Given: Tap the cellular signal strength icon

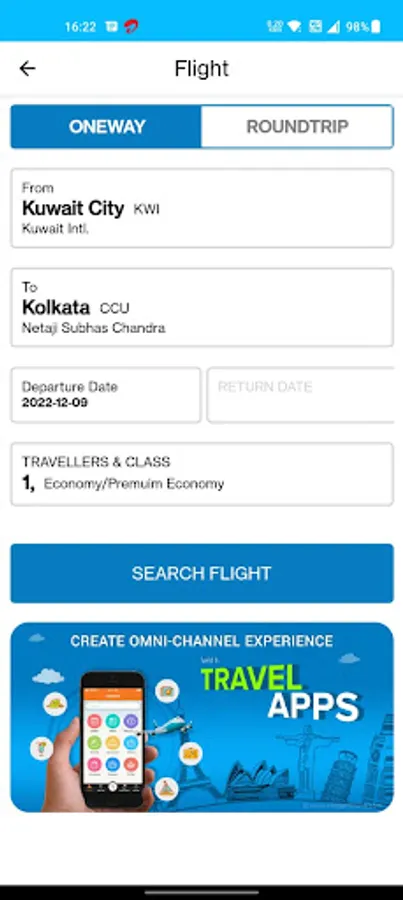Looking at the screenshot, I should pyautogui.click(x=334, y=26).
